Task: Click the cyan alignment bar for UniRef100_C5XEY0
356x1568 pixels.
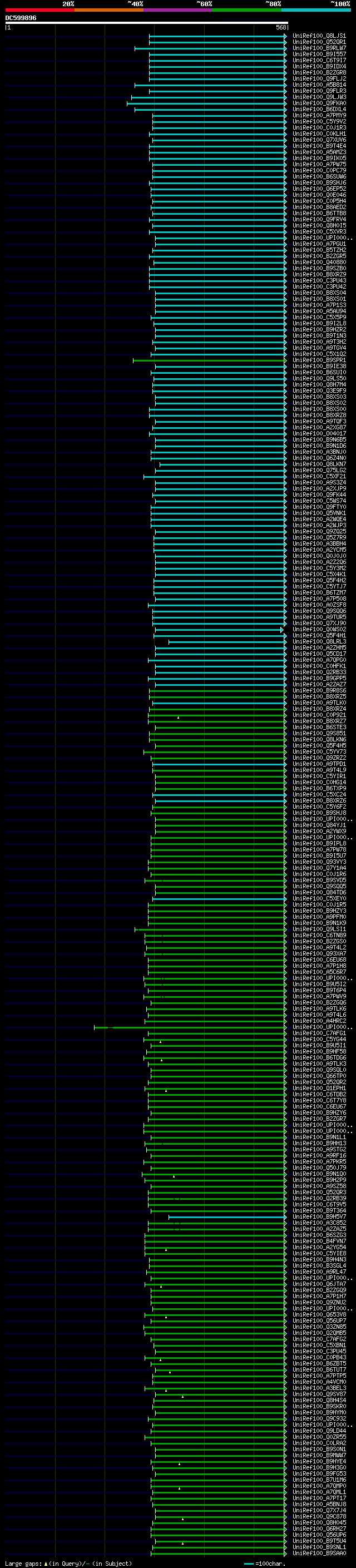Action: click(x=219, y=898)
